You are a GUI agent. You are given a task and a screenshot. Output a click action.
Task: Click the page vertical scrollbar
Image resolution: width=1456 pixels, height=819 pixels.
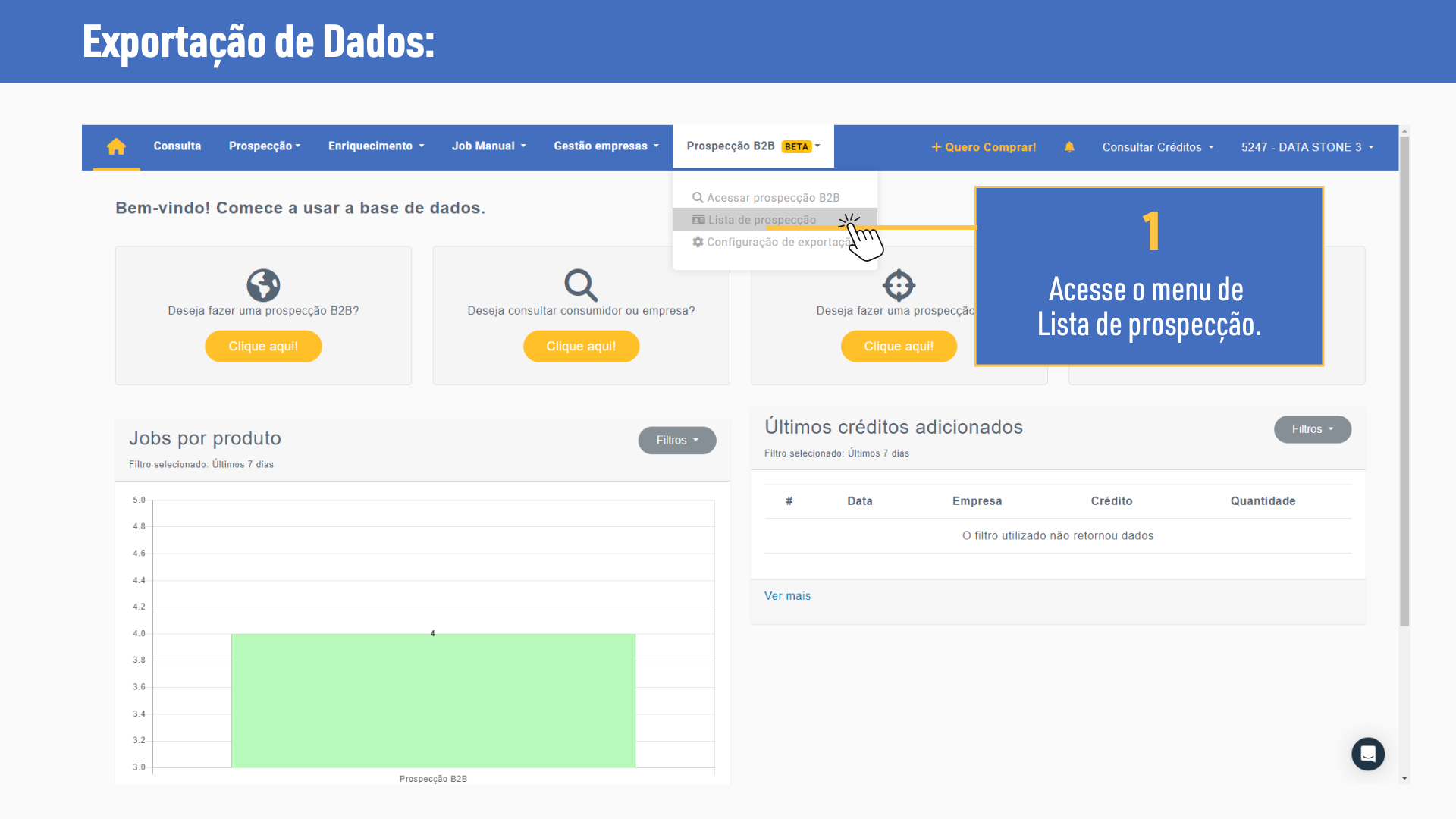coord(1404,379)
